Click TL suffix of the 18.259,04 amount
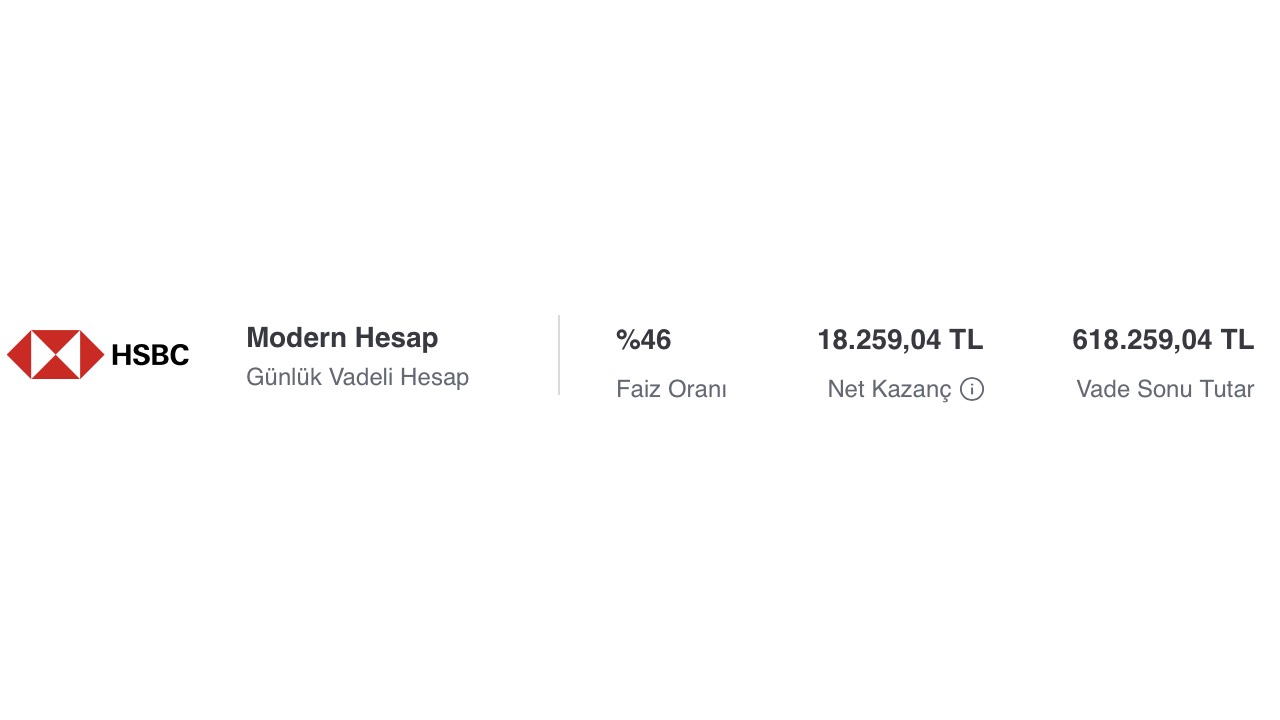Image resolution: width=1280 pixels, height=720 pixels. coord(966,340)
